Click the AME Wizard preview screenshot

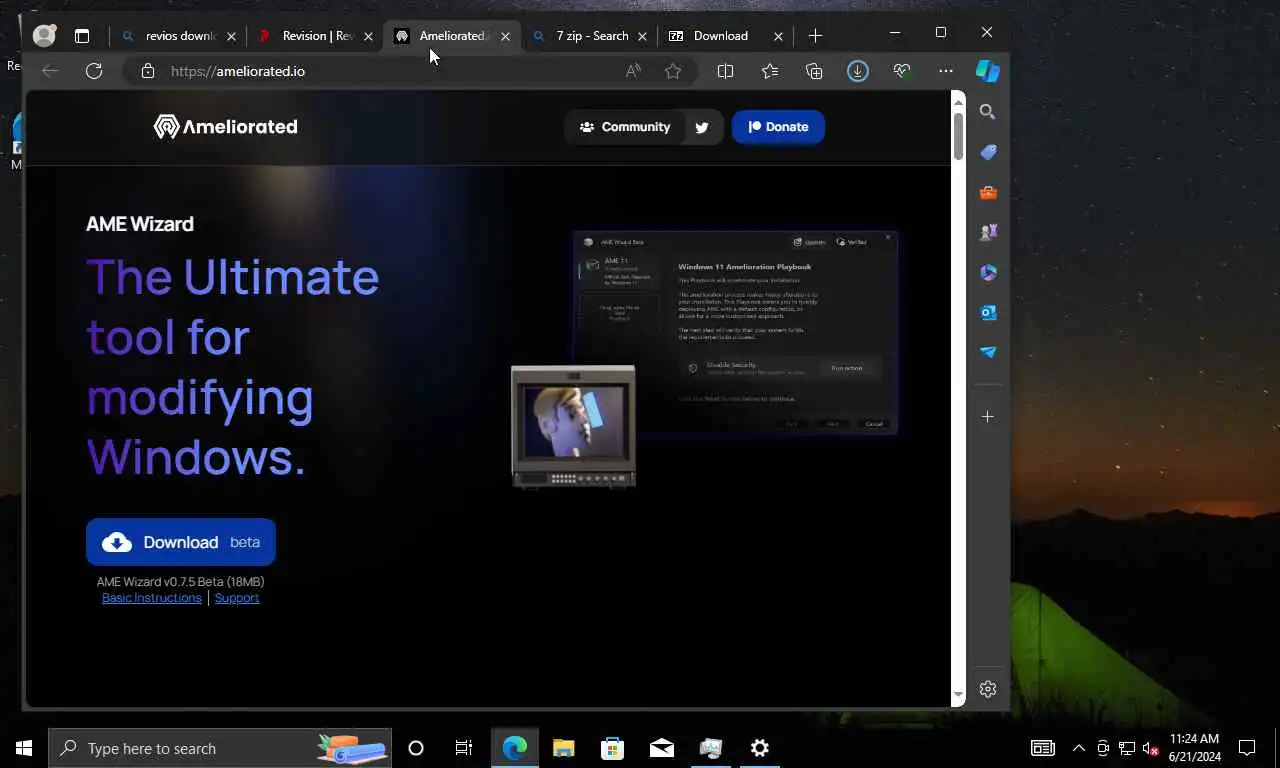pyautogui.click(x=736, y=334)
